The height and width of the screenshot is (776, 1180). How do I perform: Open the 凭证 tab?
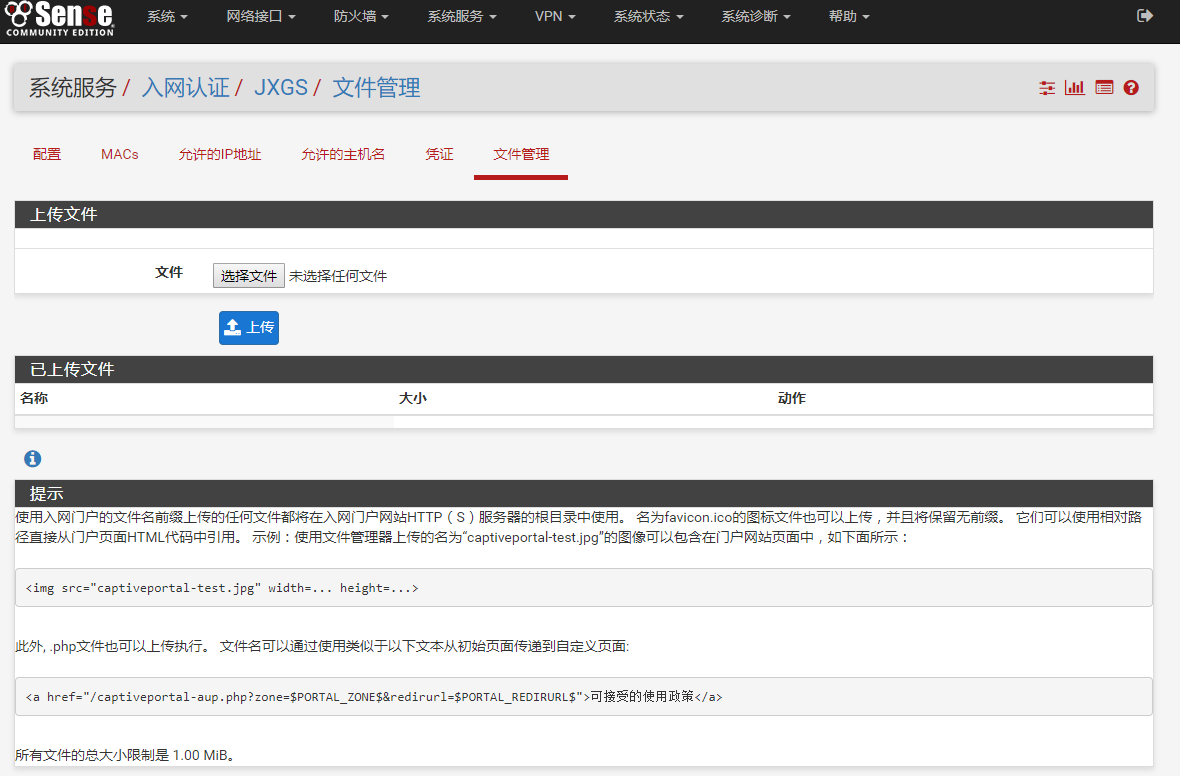(x=439, y=154)
